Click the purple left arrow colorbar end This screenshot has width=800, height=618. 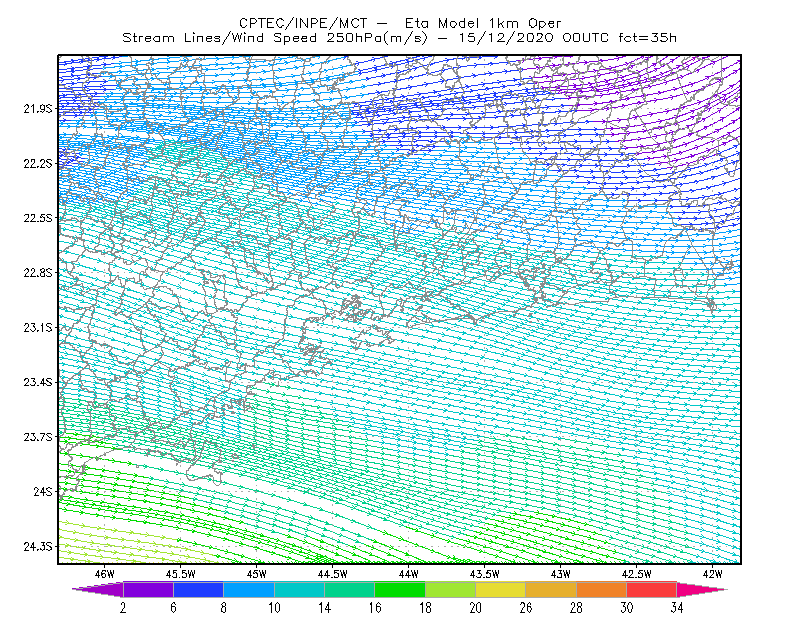click(x=98, y=589)
